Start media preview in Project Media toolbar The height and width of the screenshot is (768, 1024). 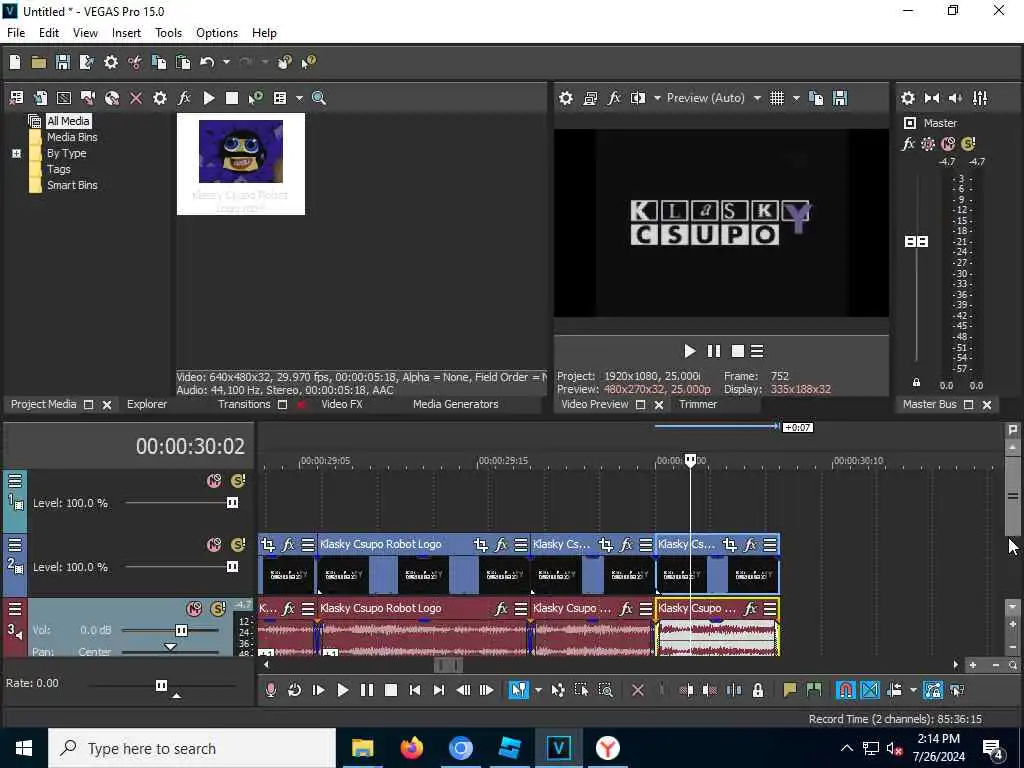click(x=208, y=98)
